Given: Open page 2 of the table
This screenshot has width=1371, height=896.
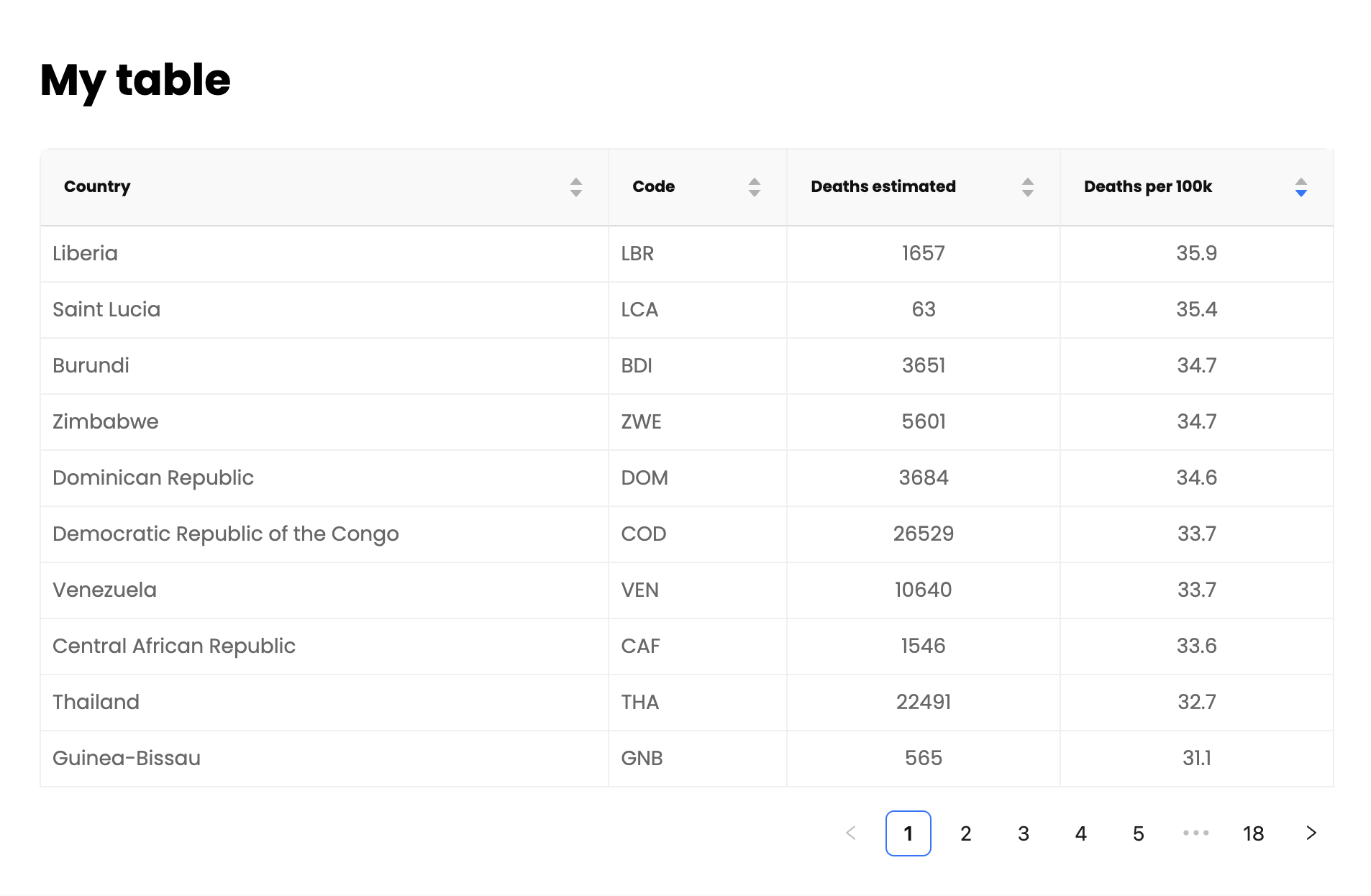Looking at the screenshot, I should tap(965, 833).
